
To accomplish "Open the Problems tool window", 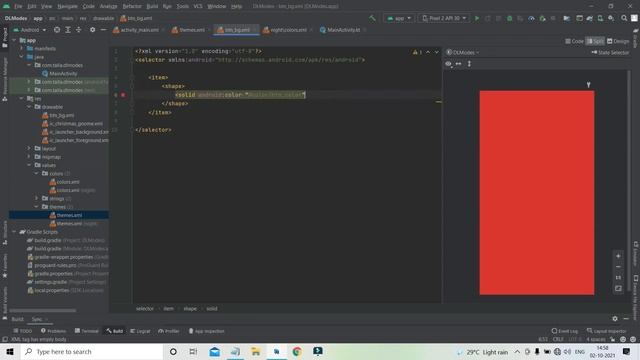I will coord(53,331).
